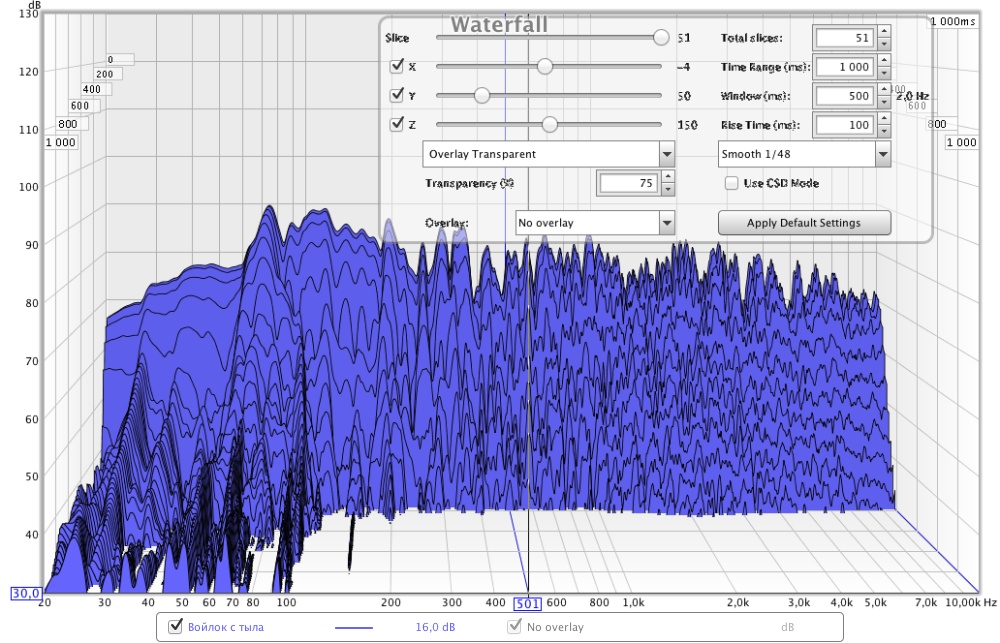The height and width of the screenshot is (643, 1000).
Task: Click Apply Default Settings button
Action: (x=804, y=223)
